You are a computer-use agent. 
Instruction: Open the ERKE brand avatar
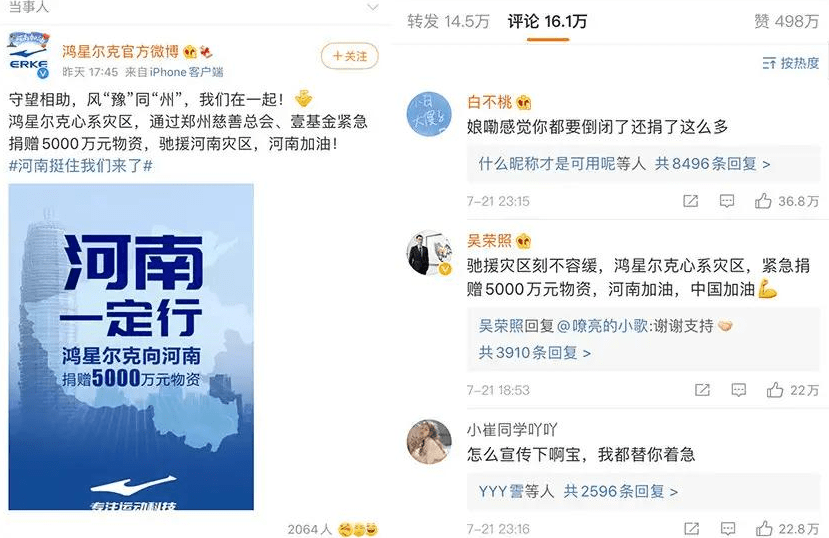[x=29, y=55]
